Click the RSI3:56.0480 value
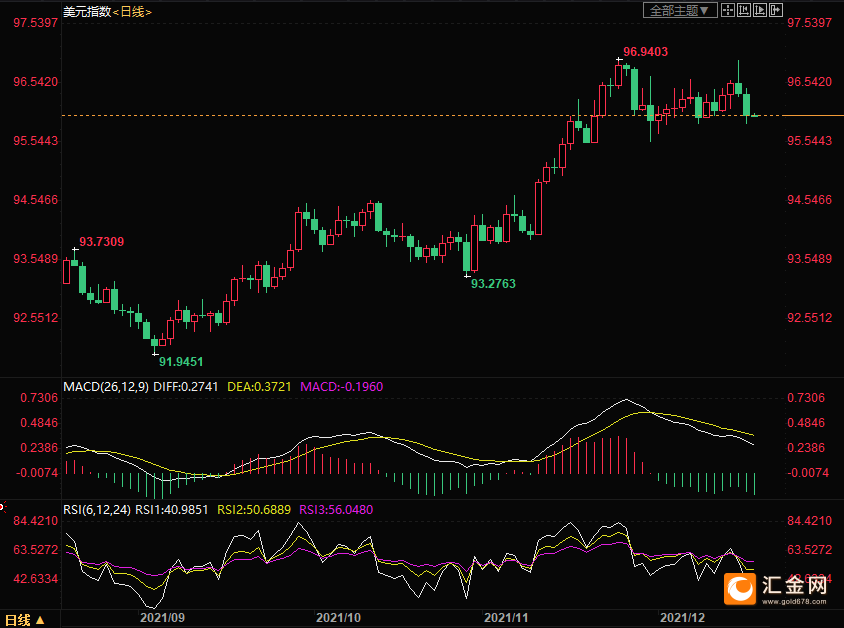 coord(336,510)
